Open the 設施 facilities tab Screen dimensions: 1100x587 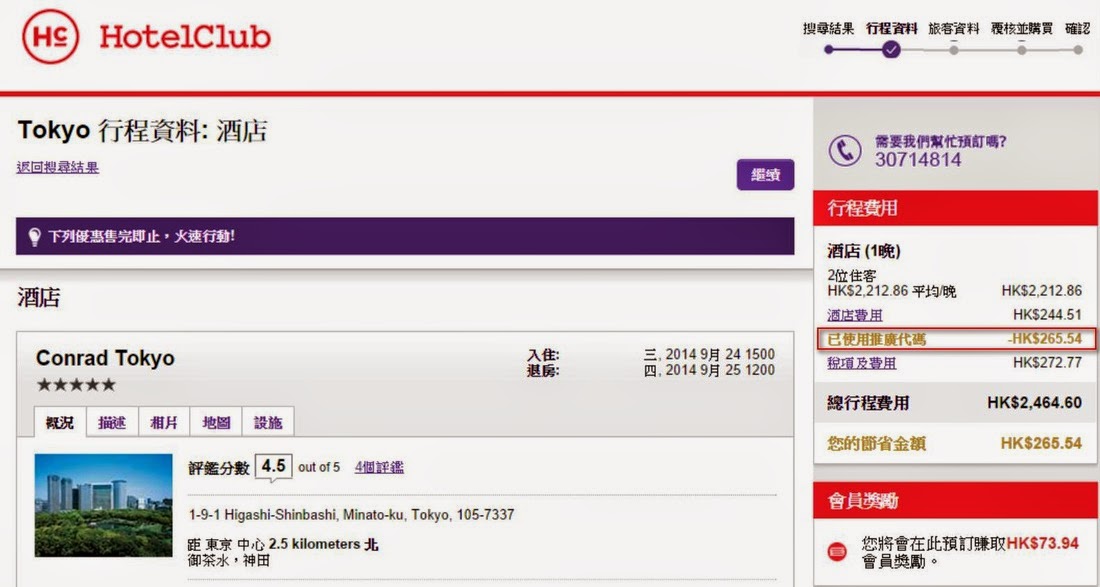pos(268,422)
